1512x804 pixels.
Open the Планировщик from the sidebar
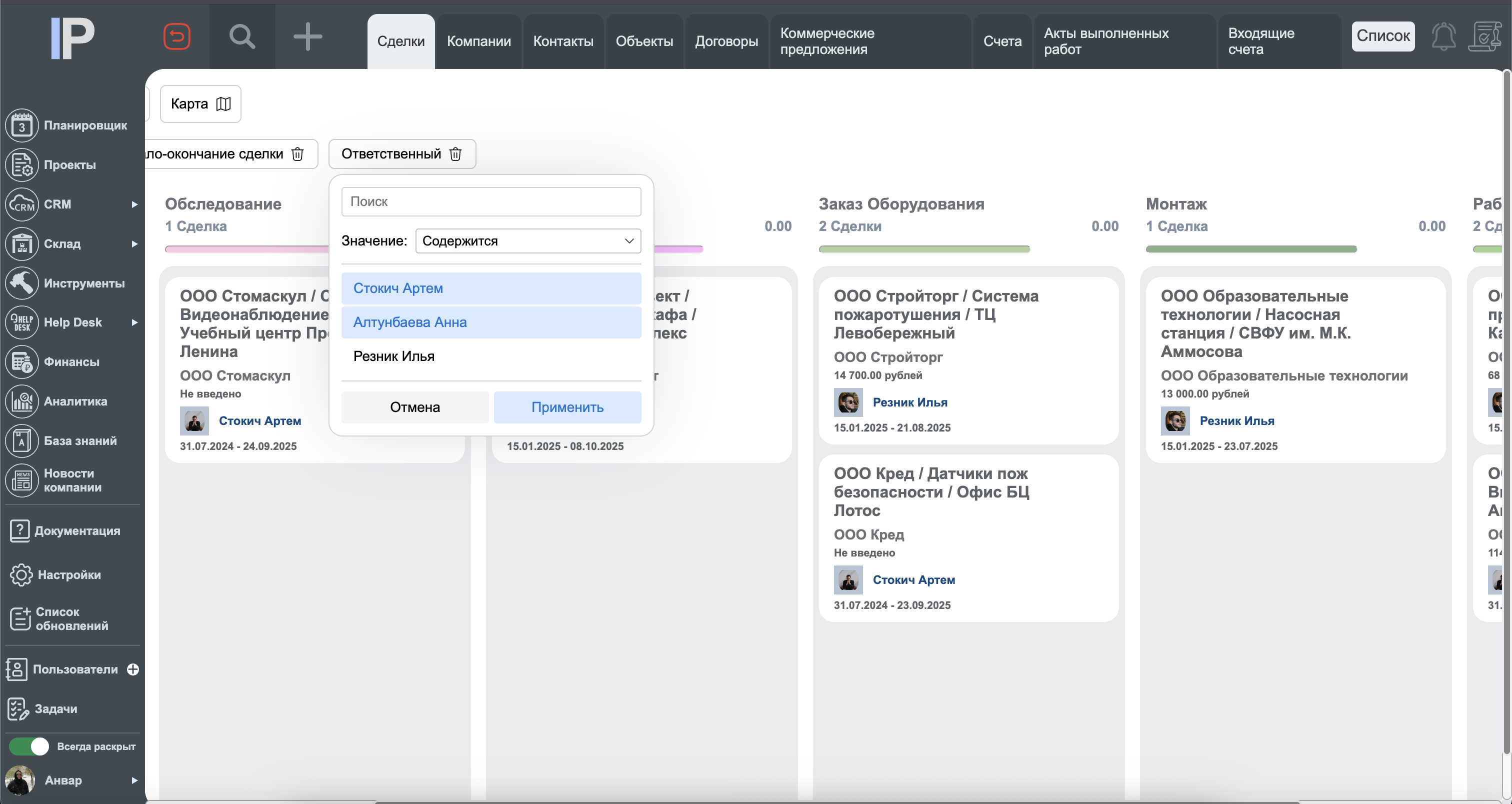point(71,125)
